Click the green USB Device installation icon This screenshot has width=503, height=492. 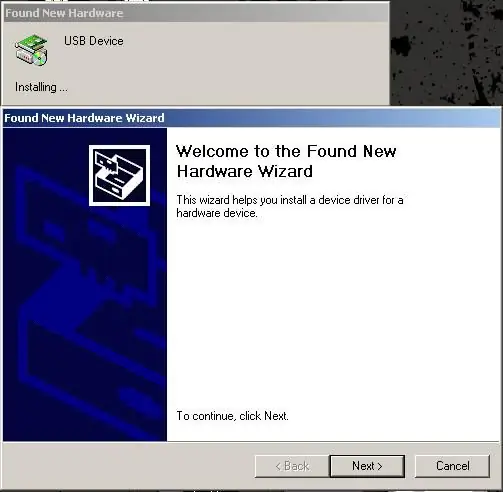coord(31,50)
